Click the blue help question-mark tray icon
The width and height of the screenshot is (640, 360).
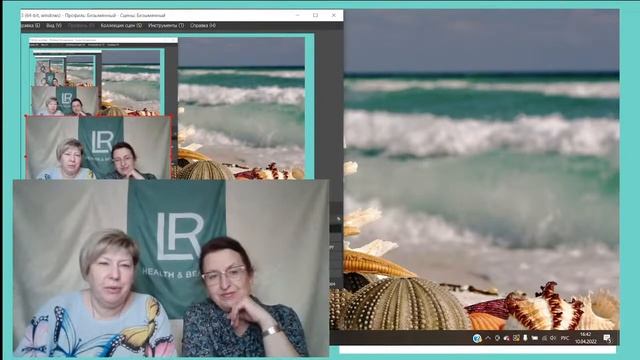coord(477,338)
